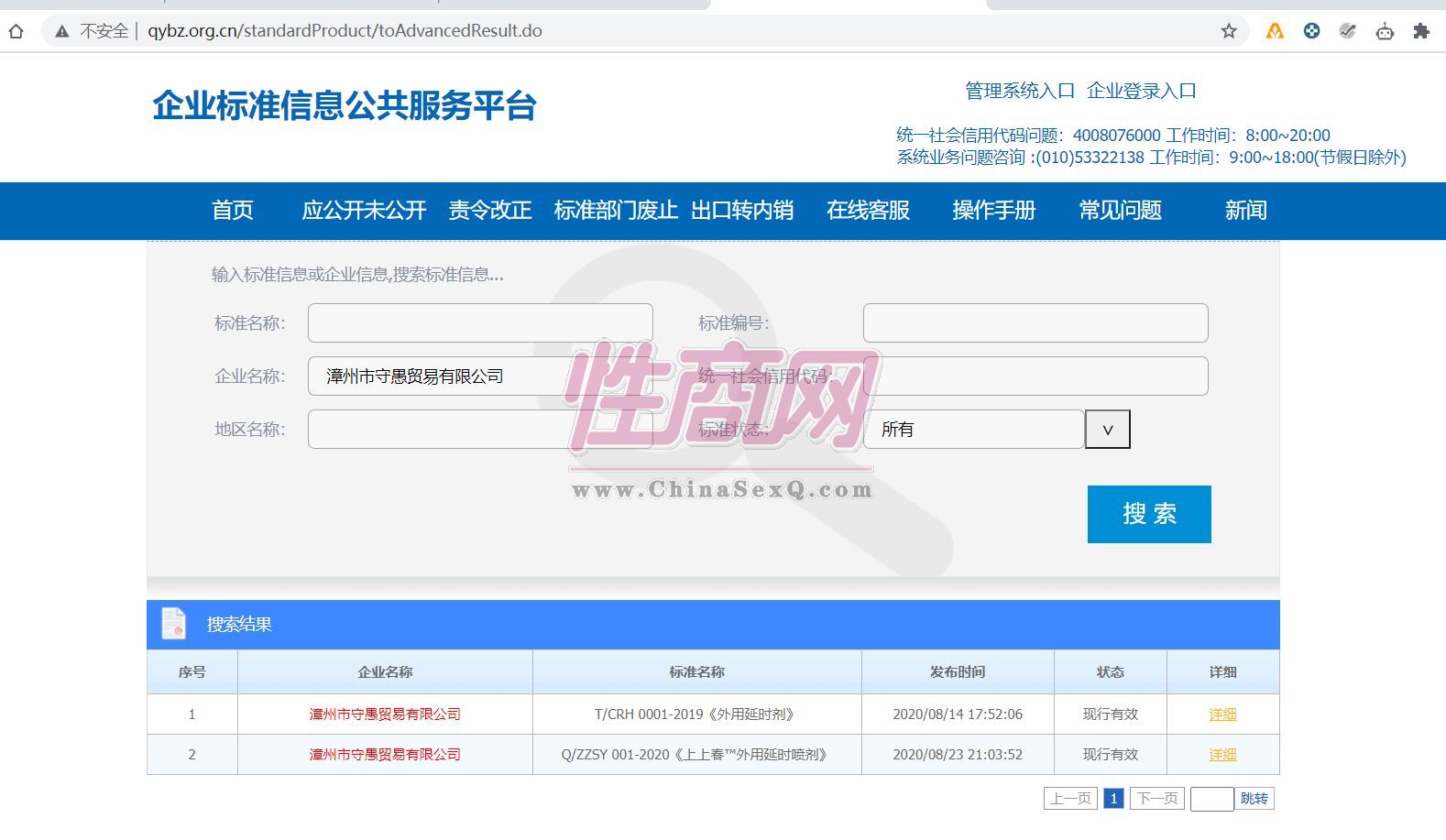1446x840 pixels.
Task: View 详细 link for the first result
Action: [x=1222, y=715]
